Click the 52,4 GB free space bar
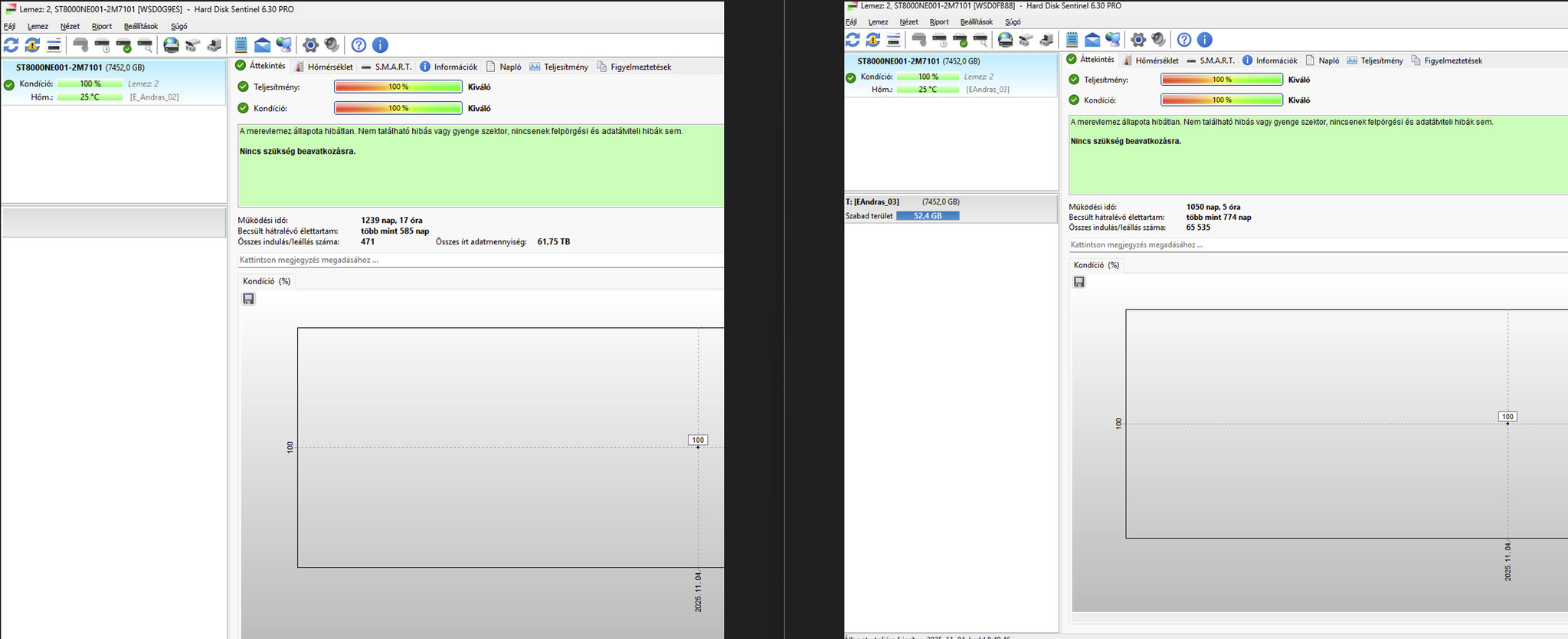This screenshot has height=639, width=1568. coord(928,215)
